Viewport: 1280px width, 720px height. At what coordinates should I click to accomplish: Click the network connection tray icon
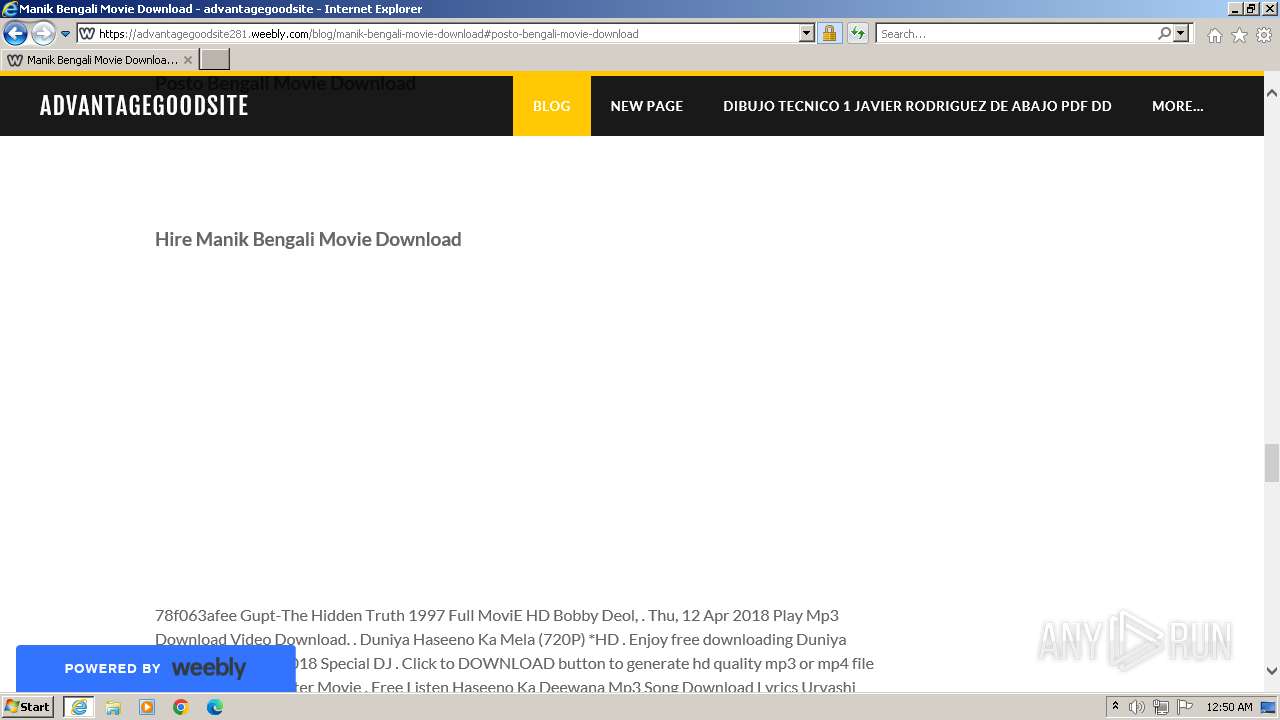[1161, 707]
